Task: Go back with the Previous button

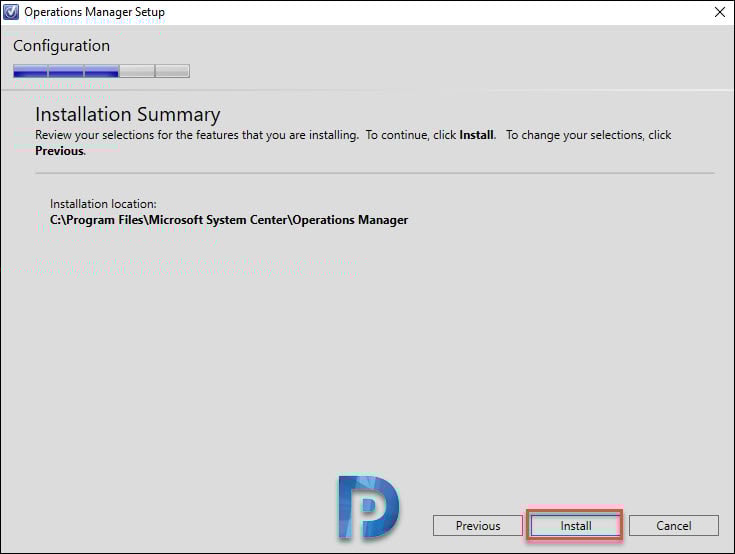Action: pos(478,525)
